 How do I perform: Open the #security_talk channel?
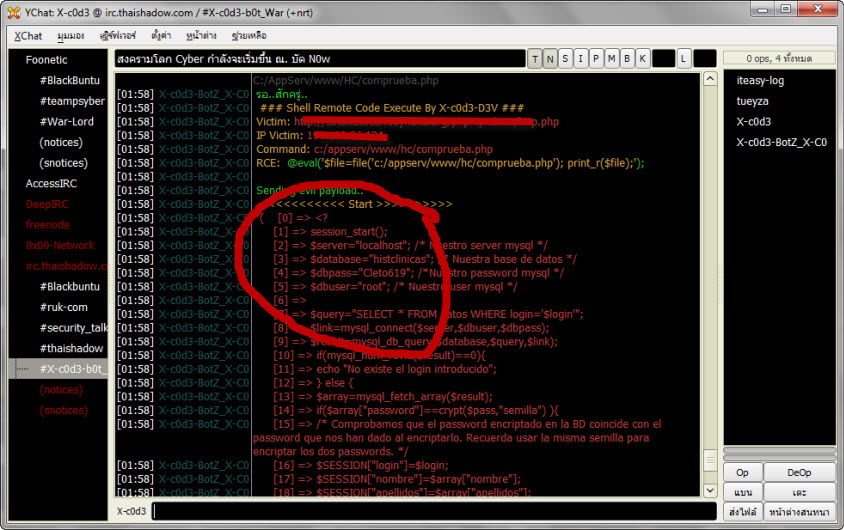(73, 328)
